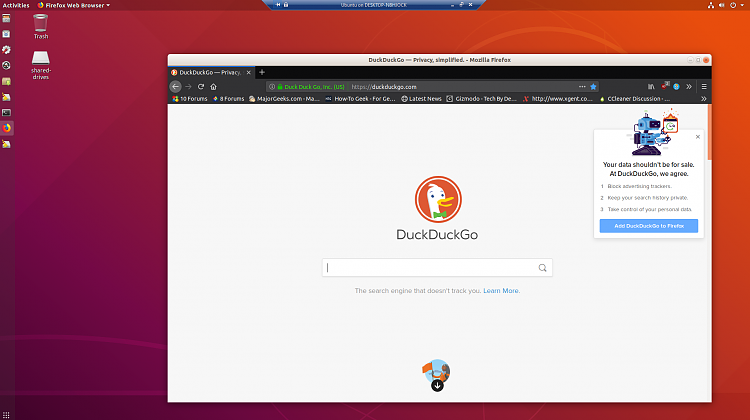
Task: Click the pin icon on the remote session bar
Action: click(278, 5)
